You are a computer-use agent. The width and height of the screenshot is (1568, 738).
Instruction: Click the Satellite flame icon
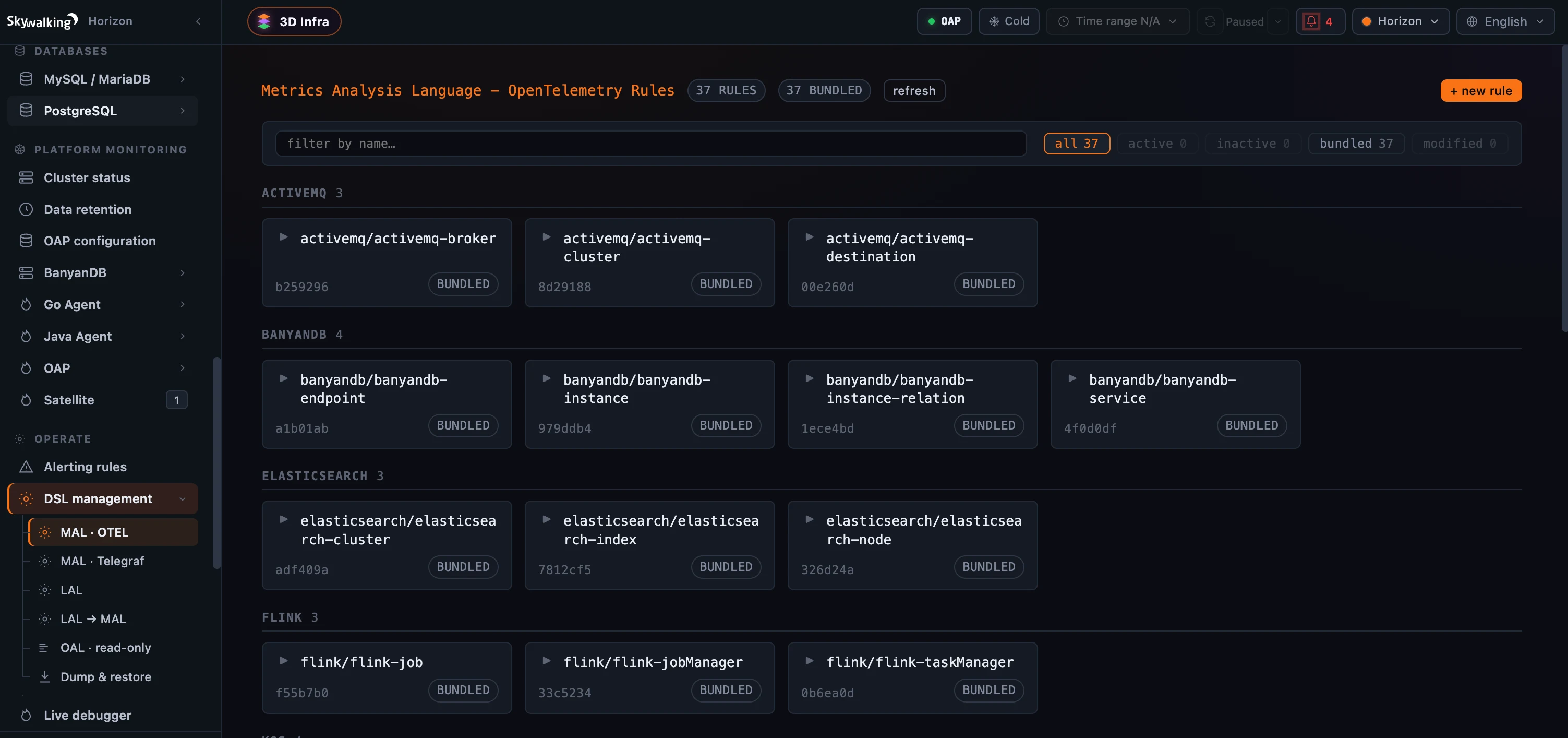pyautogui.click(x=26, y=399)
